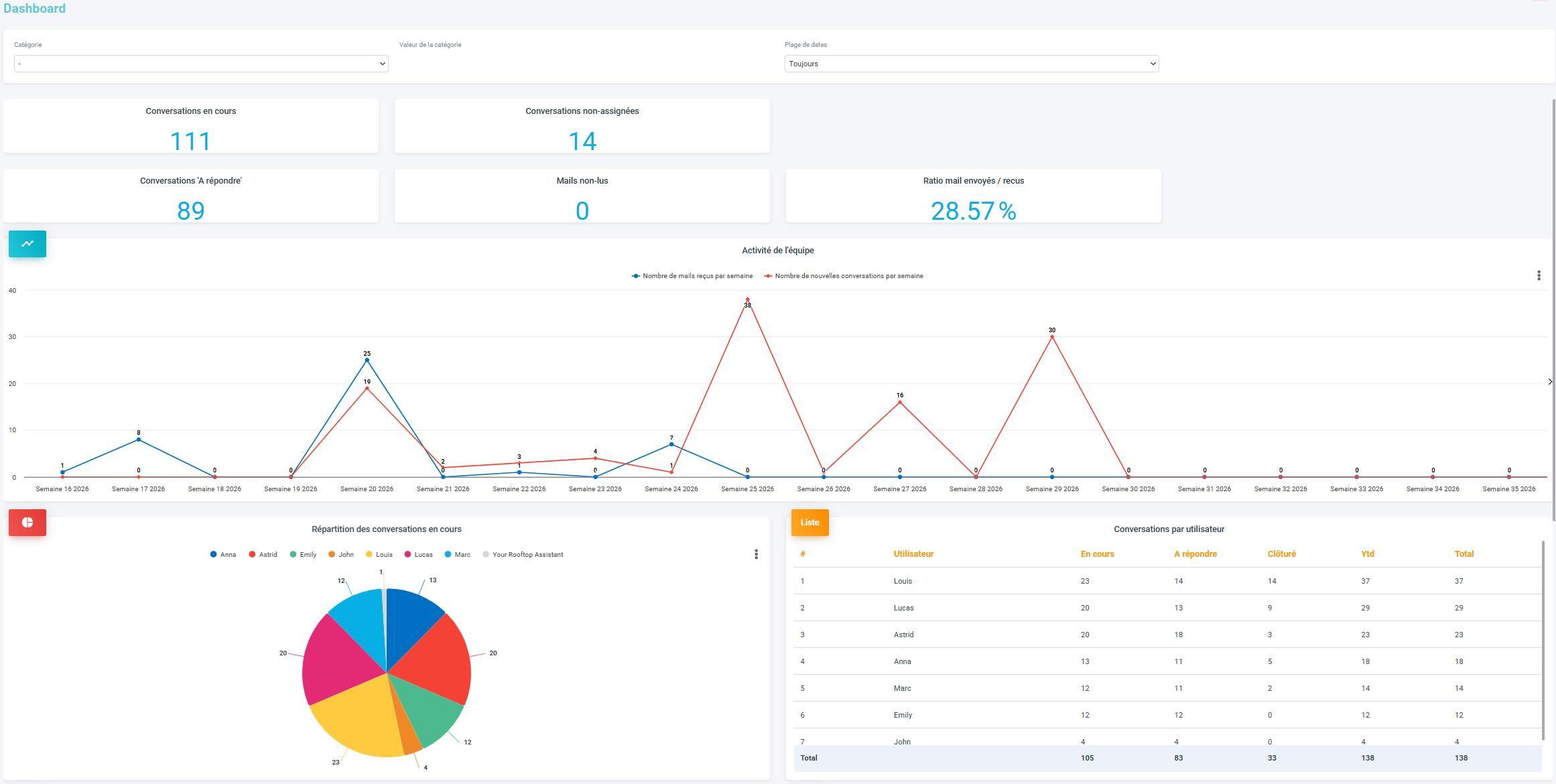1556x784 pixels.
Task: Click the 'Semaine 25 2026' axis label
Action: [x=747, y=489]
